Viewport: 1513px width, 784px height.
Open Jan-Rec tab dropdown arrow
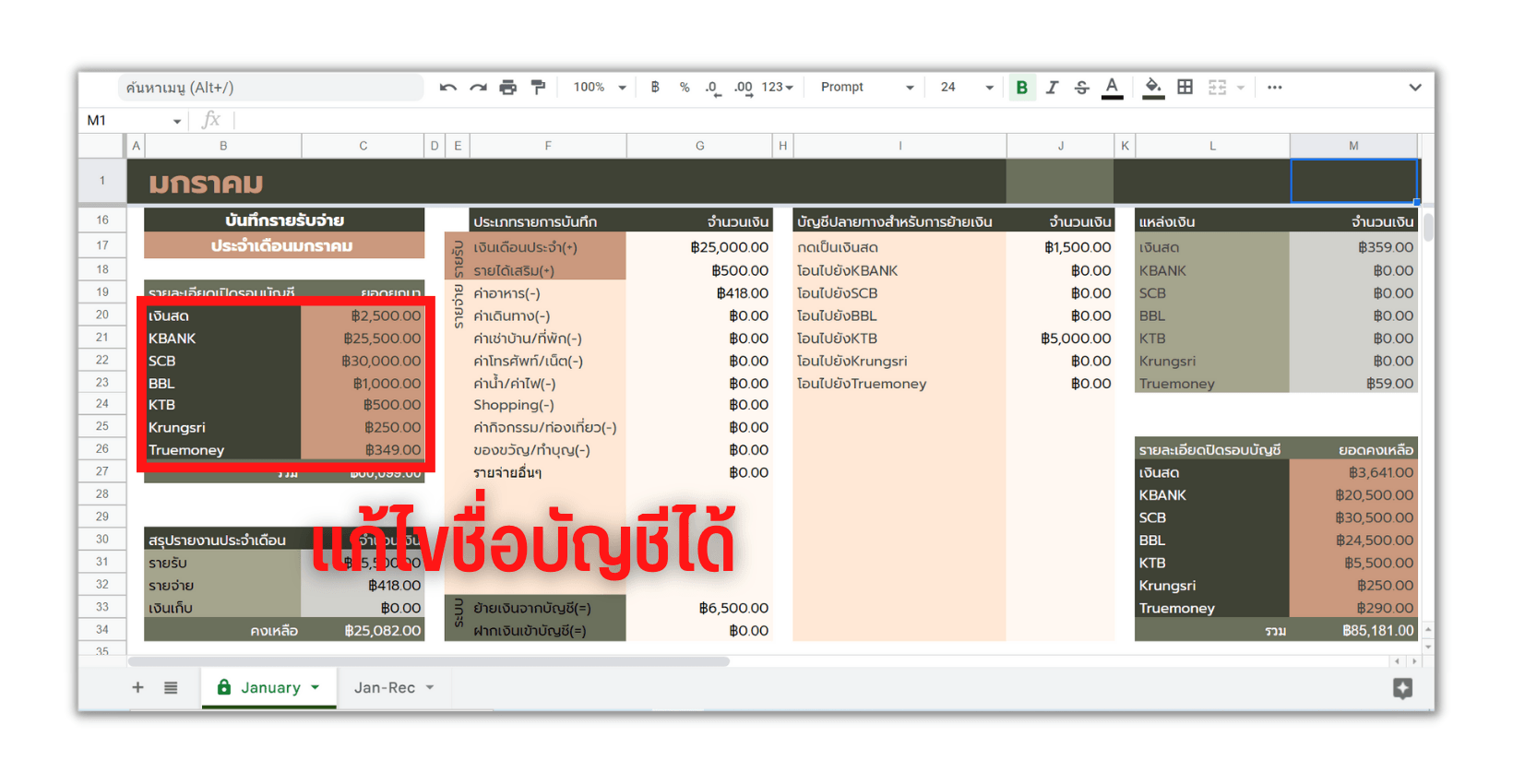click(430, 688)
